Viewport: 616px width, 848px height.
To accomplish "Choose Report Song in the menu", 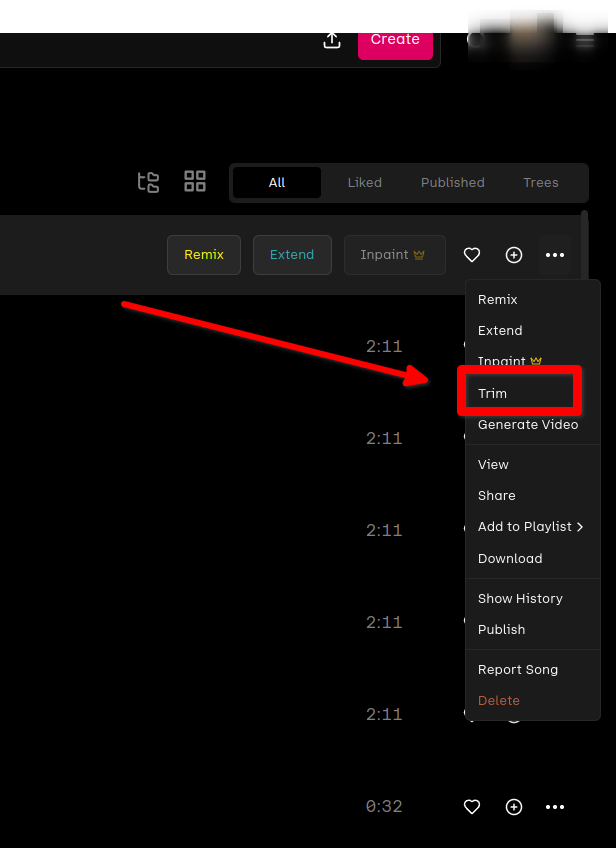I will click(x=533, y=670).
